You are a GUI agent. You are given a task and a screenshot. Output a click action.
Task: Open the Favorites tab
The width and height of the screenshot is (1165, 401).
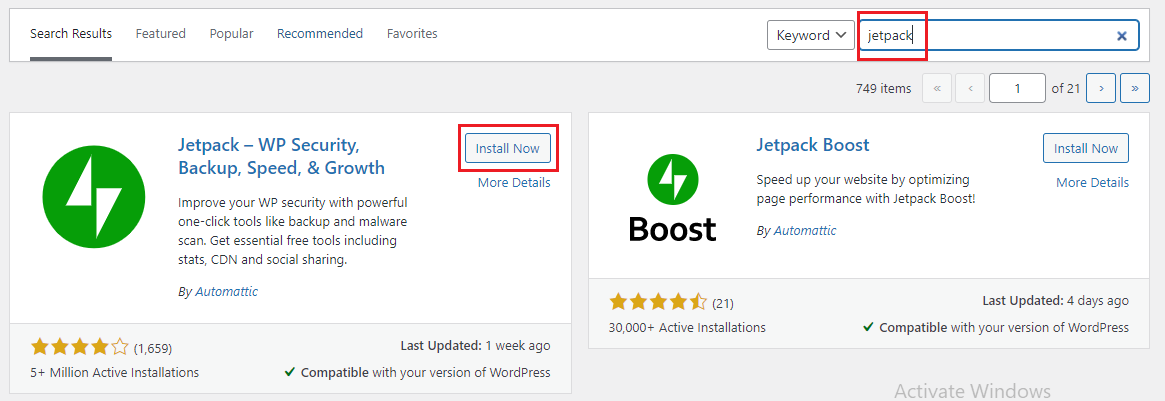pos(412,34)
